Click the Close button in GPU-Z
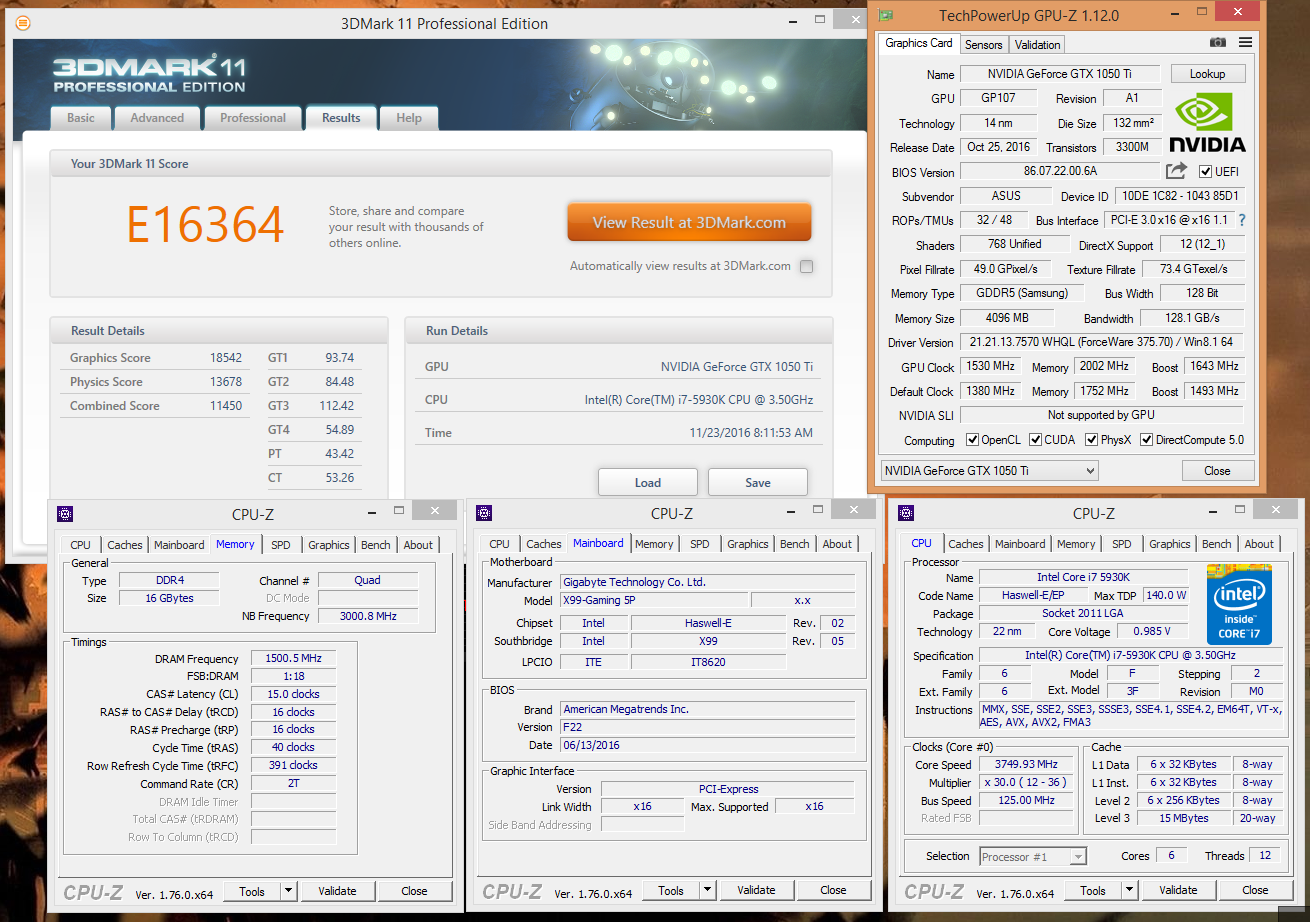Screen dimensions: 1310x922 coord(1217,470)
